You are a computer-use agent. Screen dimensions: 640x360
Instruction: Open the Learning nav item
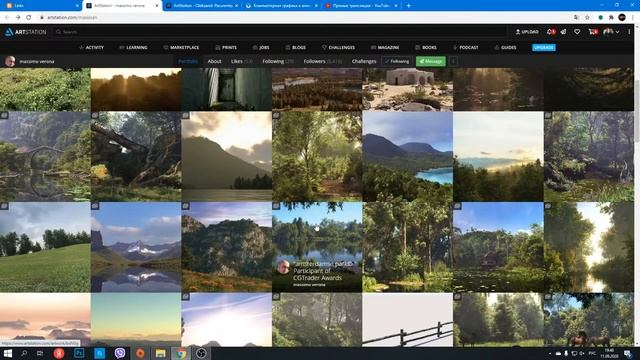(x=133, y=48)
